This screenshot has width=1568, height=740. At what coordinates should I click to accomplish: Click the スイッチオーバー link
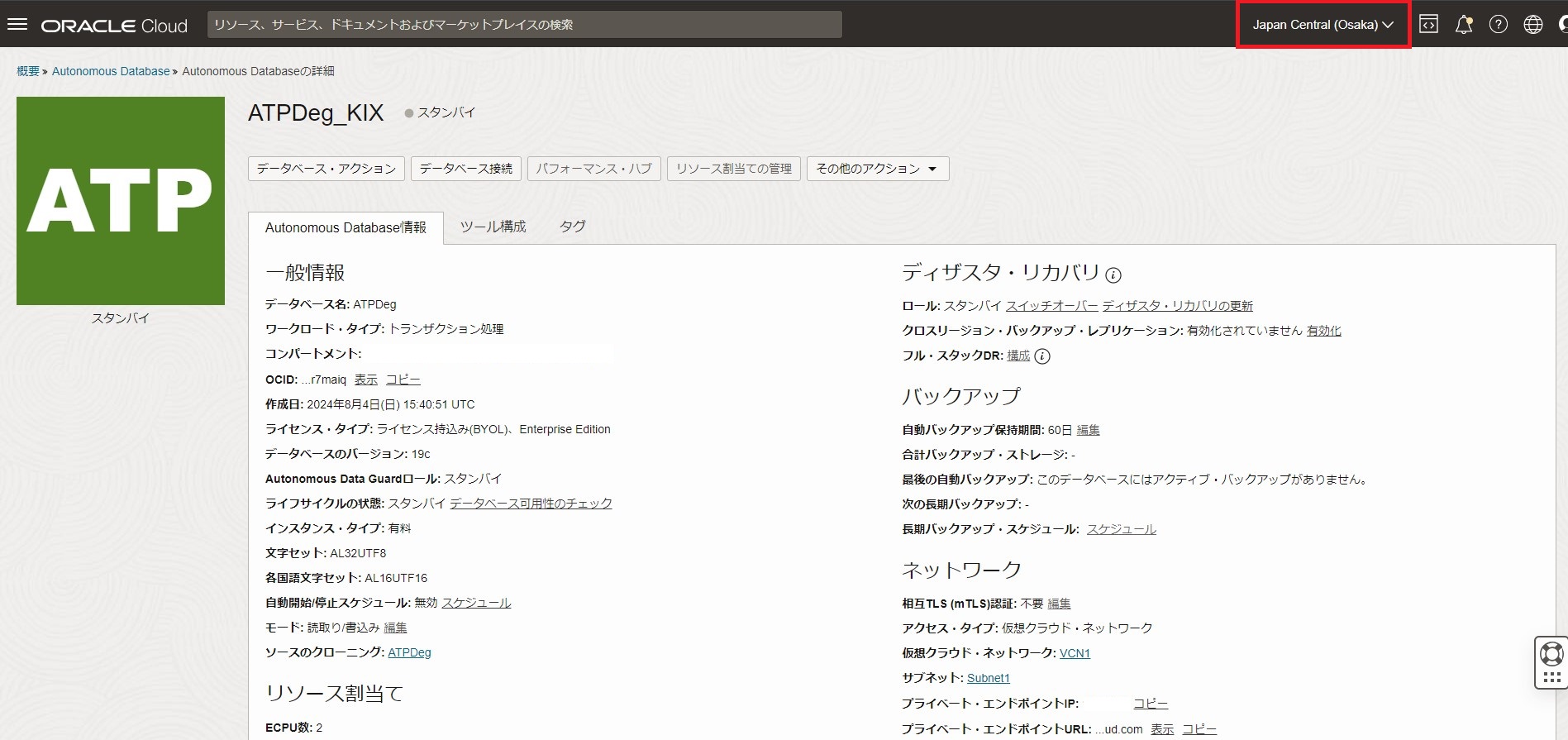pos(1051,306)
